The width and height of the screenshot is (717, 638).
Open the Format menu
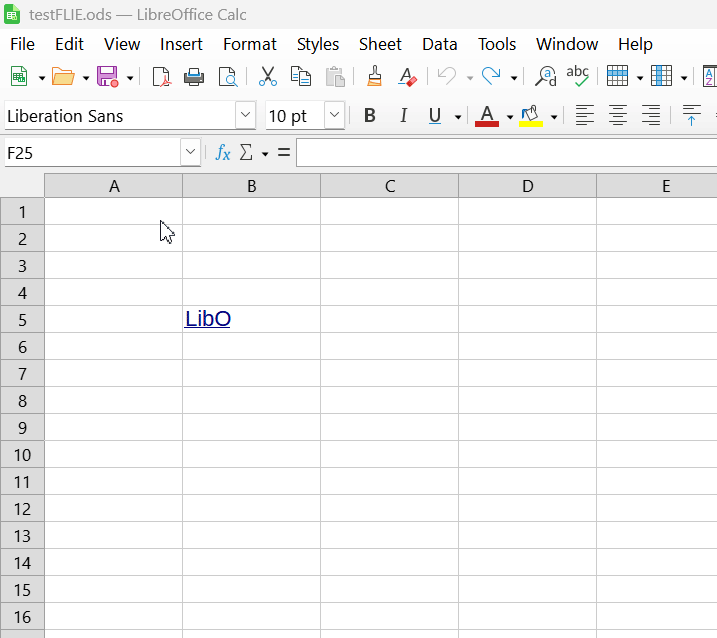(249, 44)
